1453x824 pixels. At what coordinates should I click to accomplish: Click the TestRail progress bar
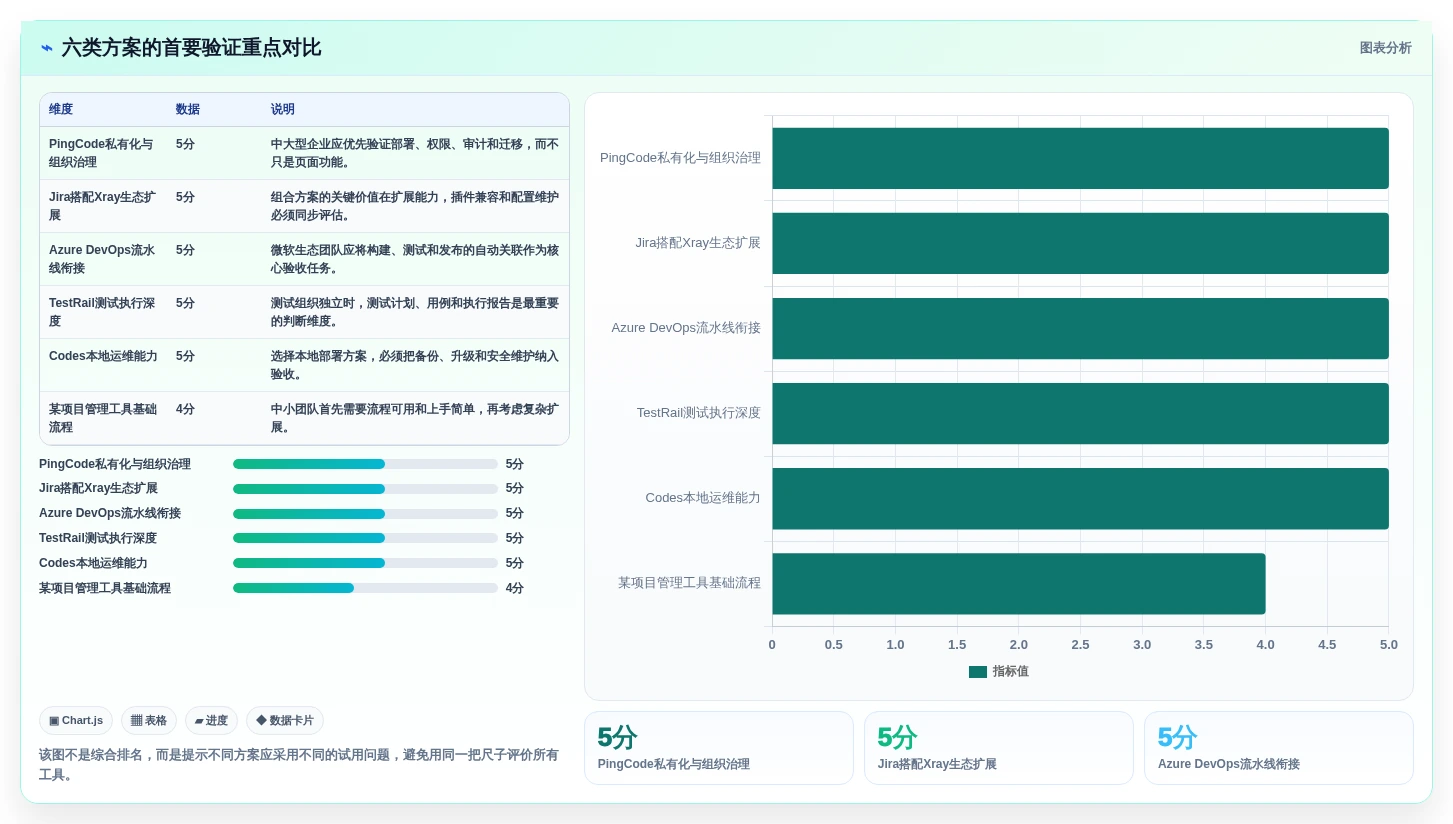365,538
